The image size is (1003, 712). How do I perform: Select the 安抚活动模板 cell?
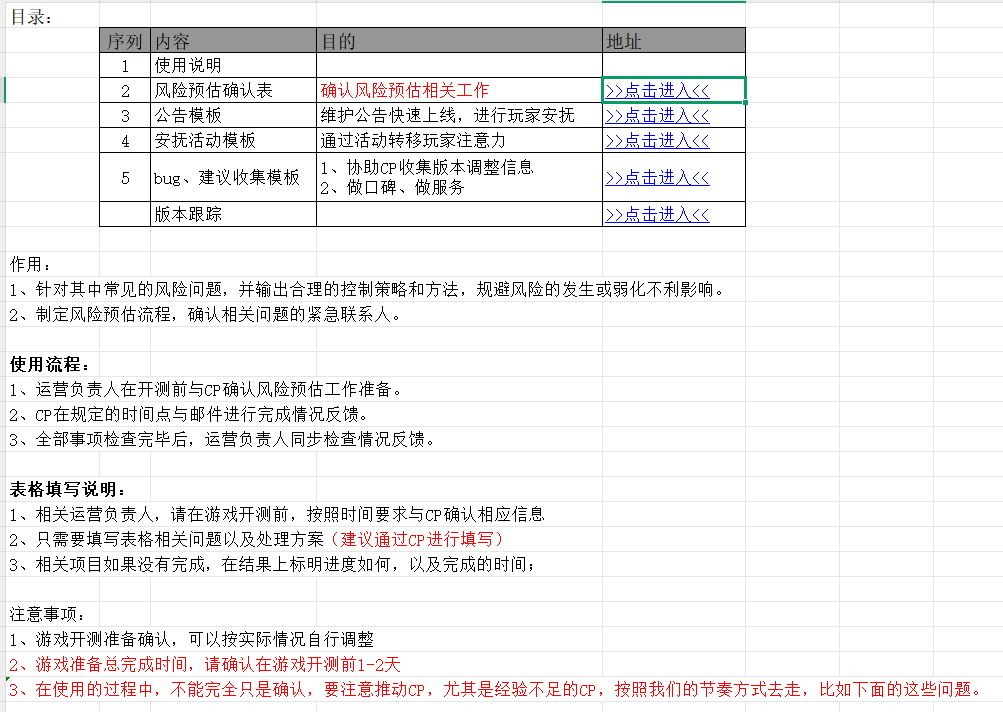point(233,140)
